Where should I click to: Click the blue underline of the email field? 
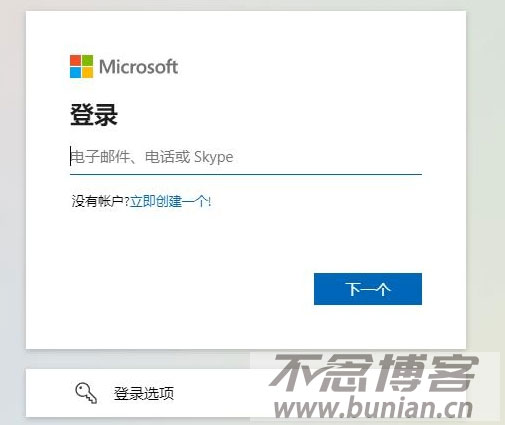246,174
